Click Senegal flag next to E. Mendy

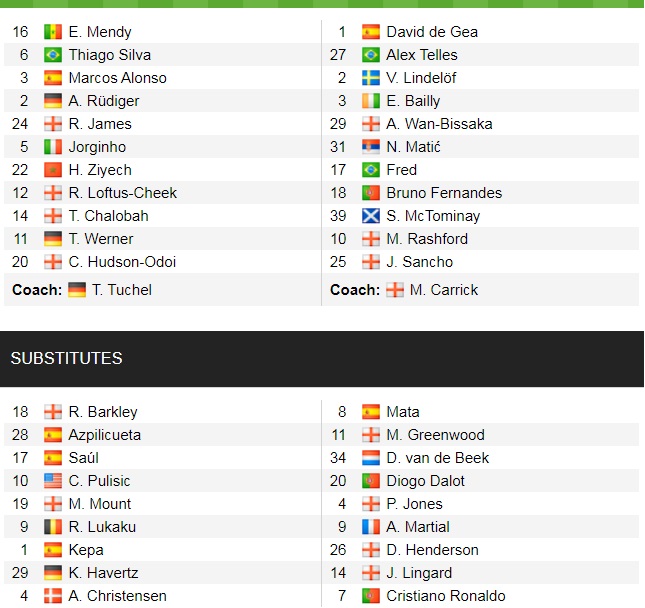[x=53, y=32]
